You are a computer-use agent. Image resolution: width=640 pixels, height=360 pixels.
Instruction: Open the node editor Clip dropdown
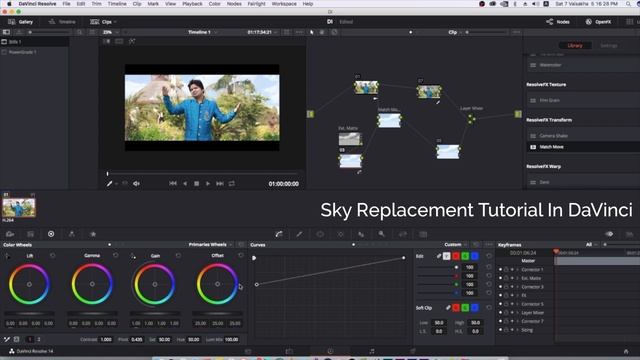pyautogui.click(x=460, y=32)
